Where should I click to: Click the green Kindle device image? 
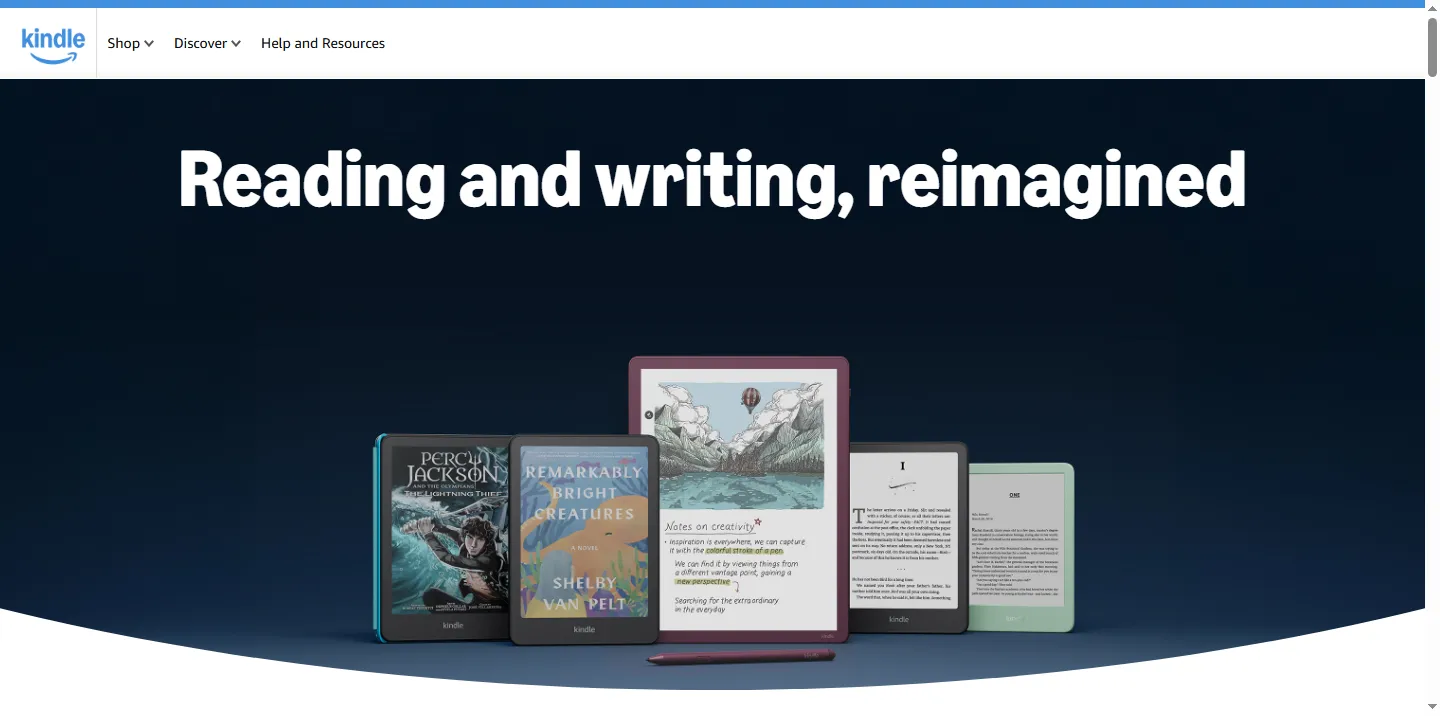point(1021,547)
